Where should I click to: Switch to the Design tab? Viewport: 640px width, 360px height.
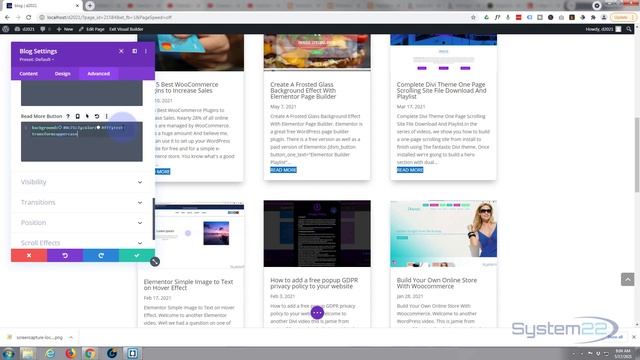[62, 74]
